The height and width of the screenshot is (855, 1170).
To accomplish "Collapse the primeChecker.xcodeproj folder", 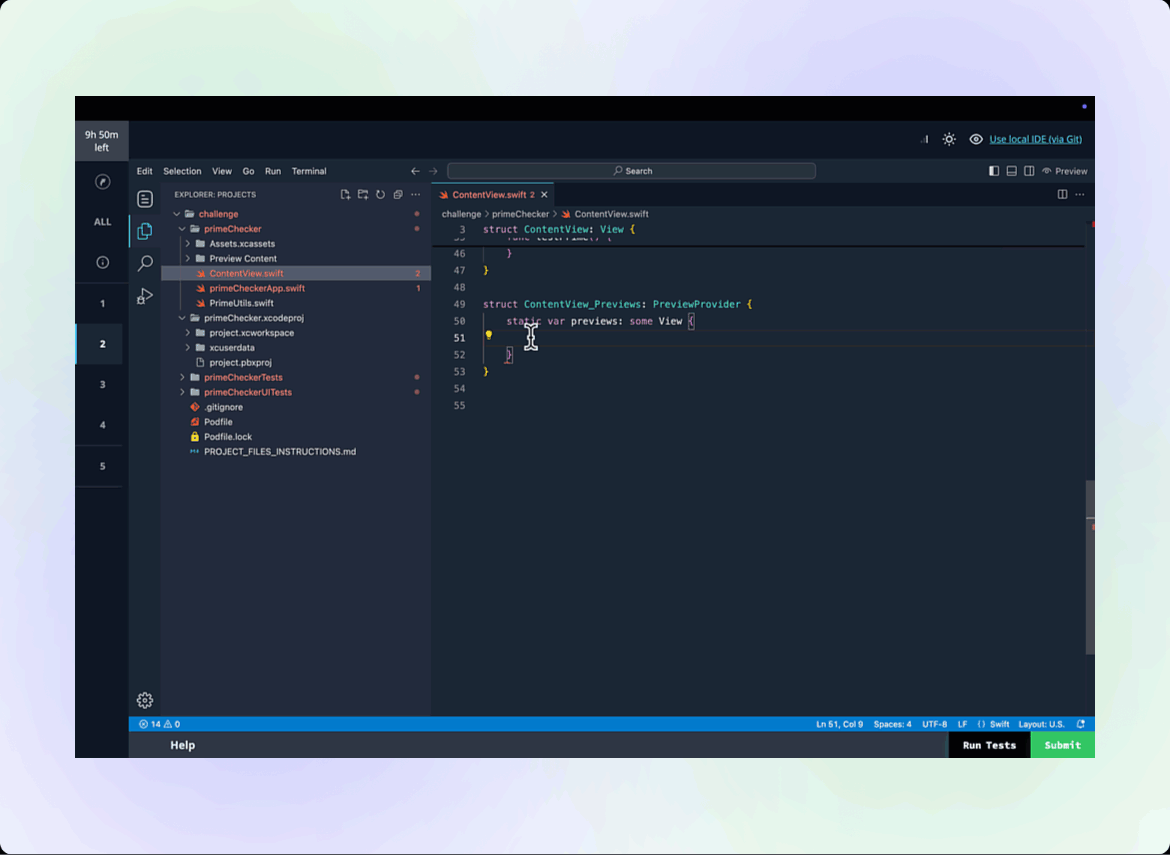I will (182, 318).
